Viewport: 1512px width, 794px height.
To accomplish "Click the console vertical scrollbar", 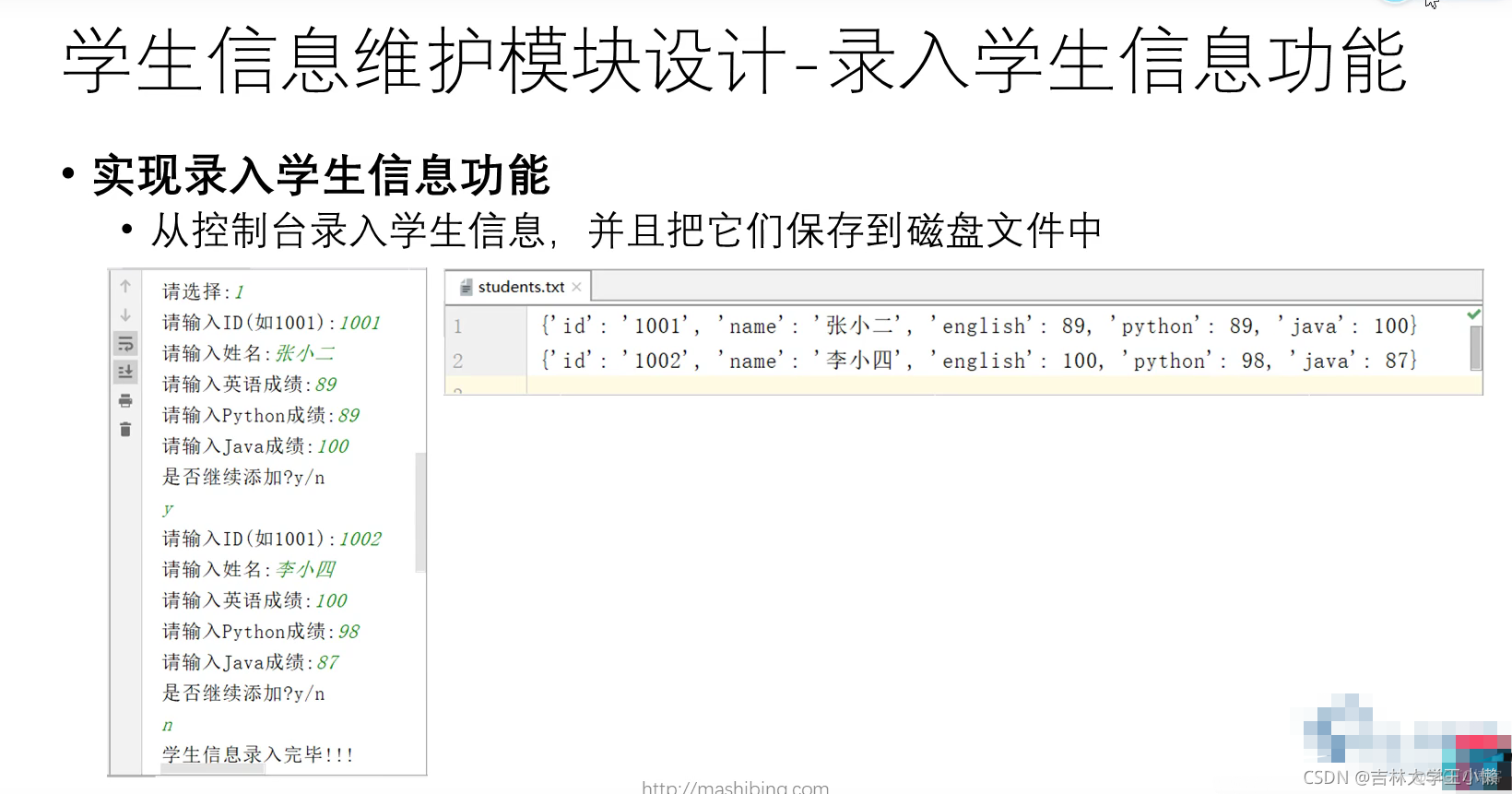I will tap(420, 512).
